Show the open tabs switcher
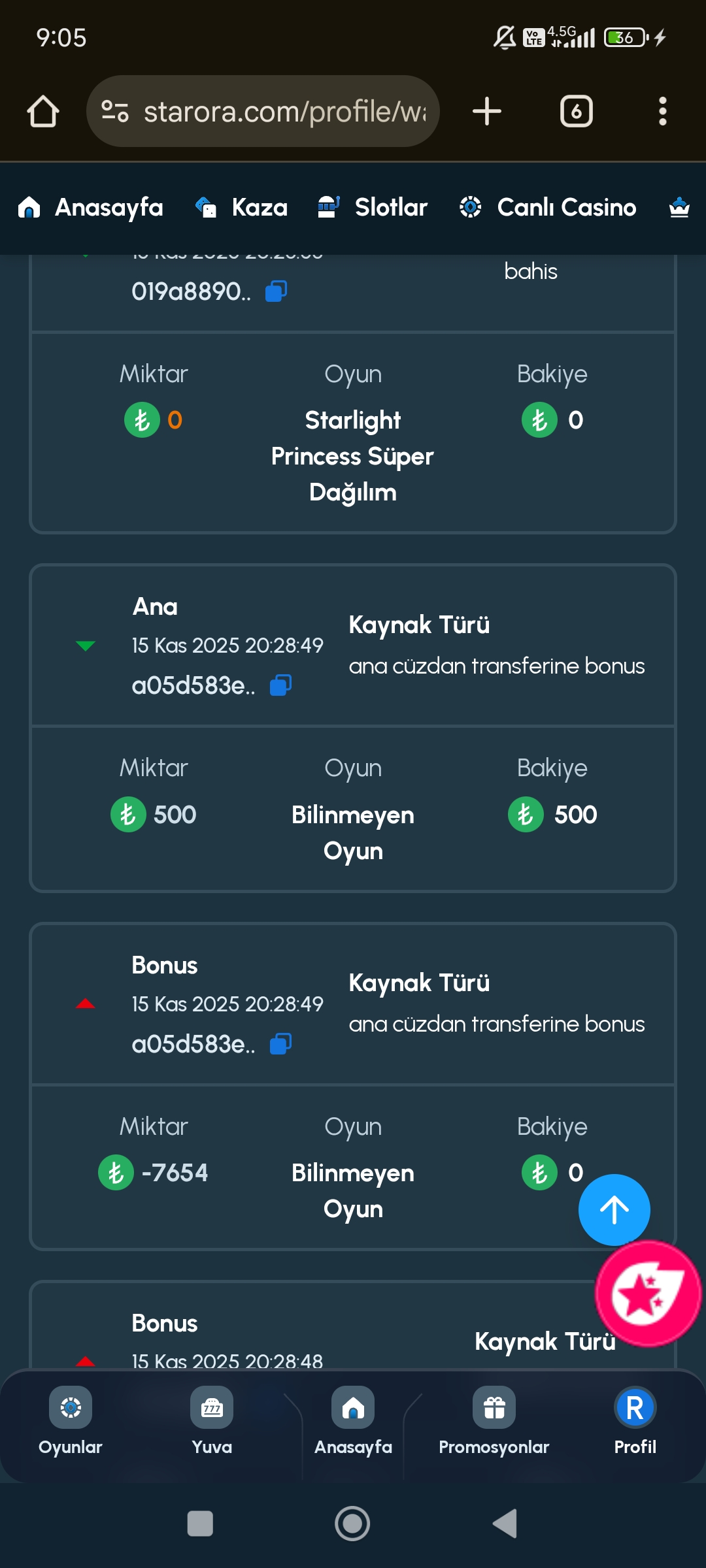This screenshot has width=706, height=1568. [x=576, y=111]
